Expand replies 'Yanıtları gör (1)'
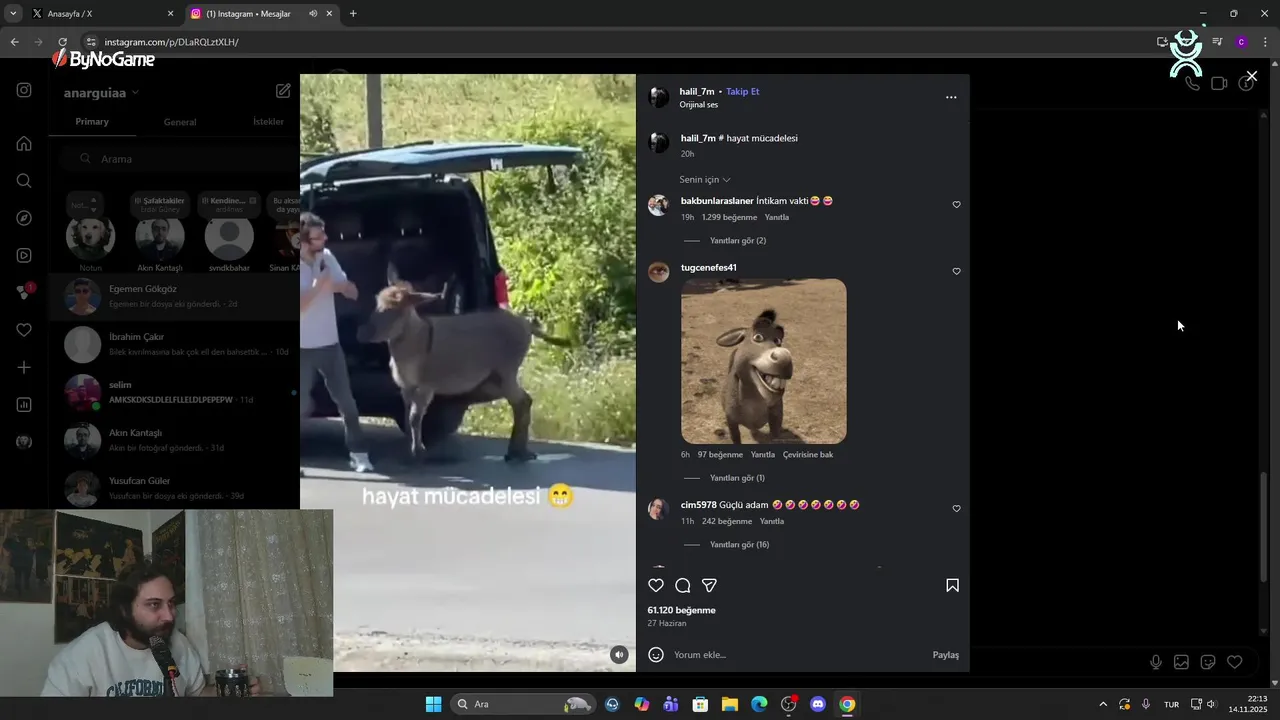The height and width of the screenshot is (720, 1280). coord(737,478)
